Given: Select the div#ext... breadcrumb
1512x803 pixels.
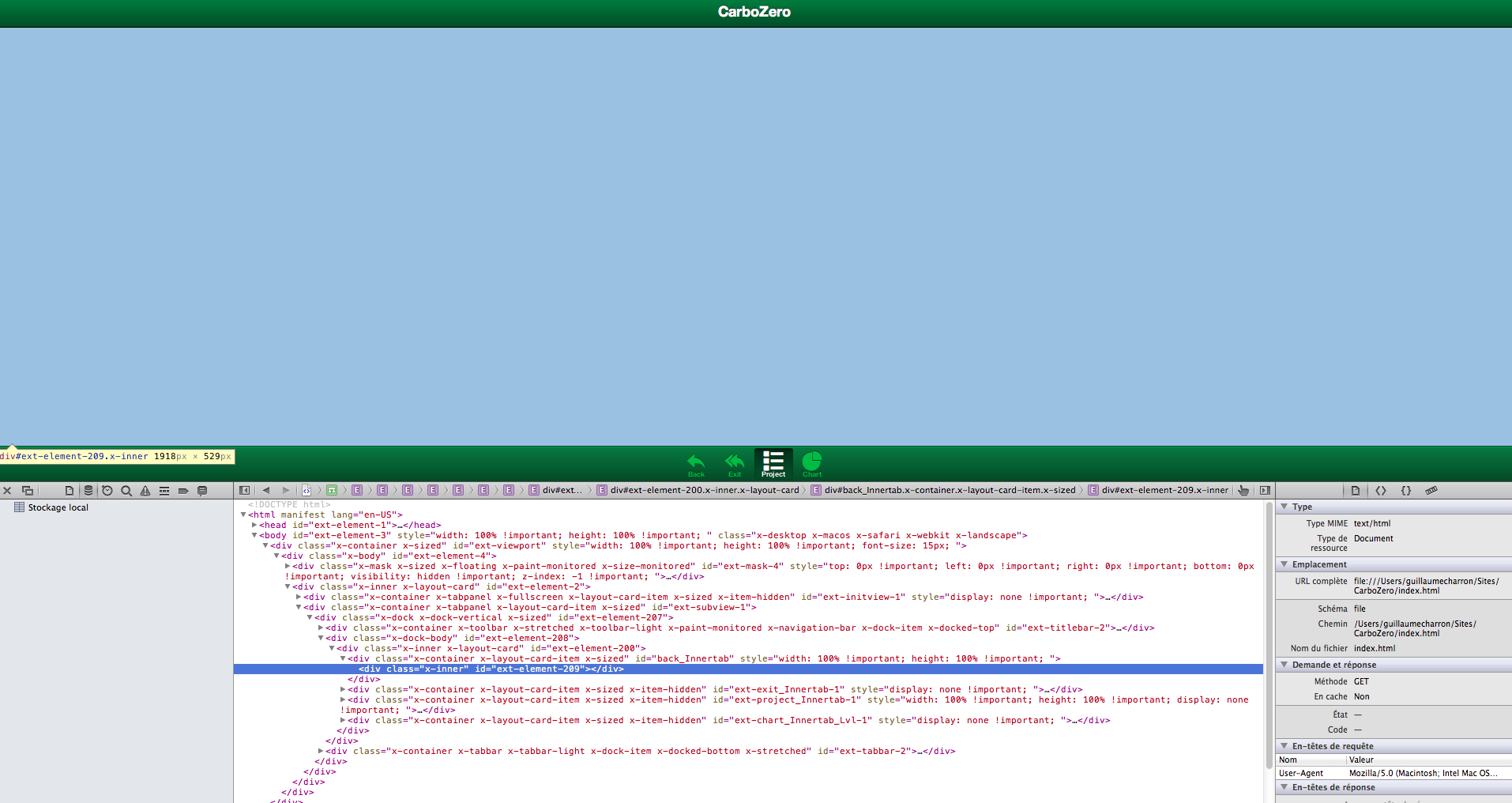Looking at the screenshot, I should (x=556, y=490).
